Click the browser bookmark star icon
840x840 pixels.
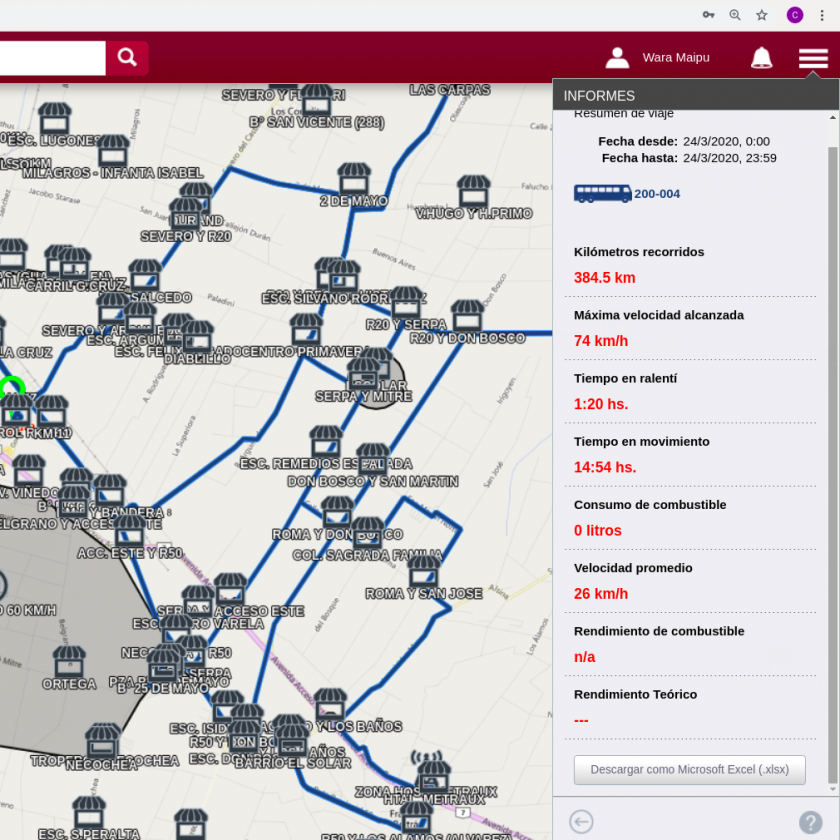(762, 15)
